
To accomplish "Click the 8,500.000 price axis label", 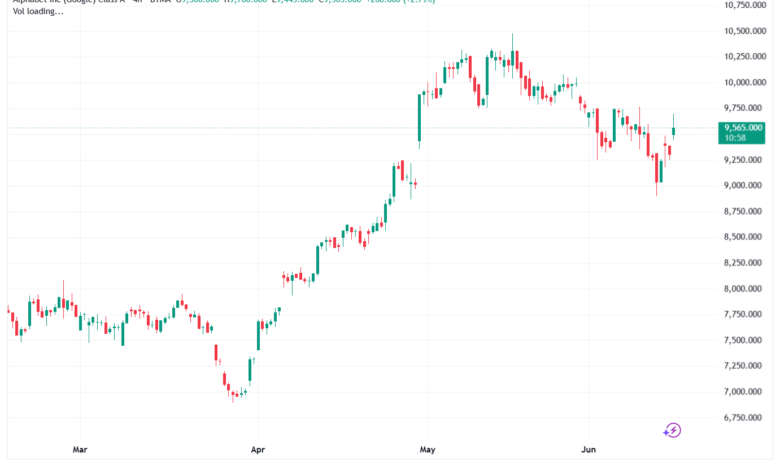I will coord(743,237).
